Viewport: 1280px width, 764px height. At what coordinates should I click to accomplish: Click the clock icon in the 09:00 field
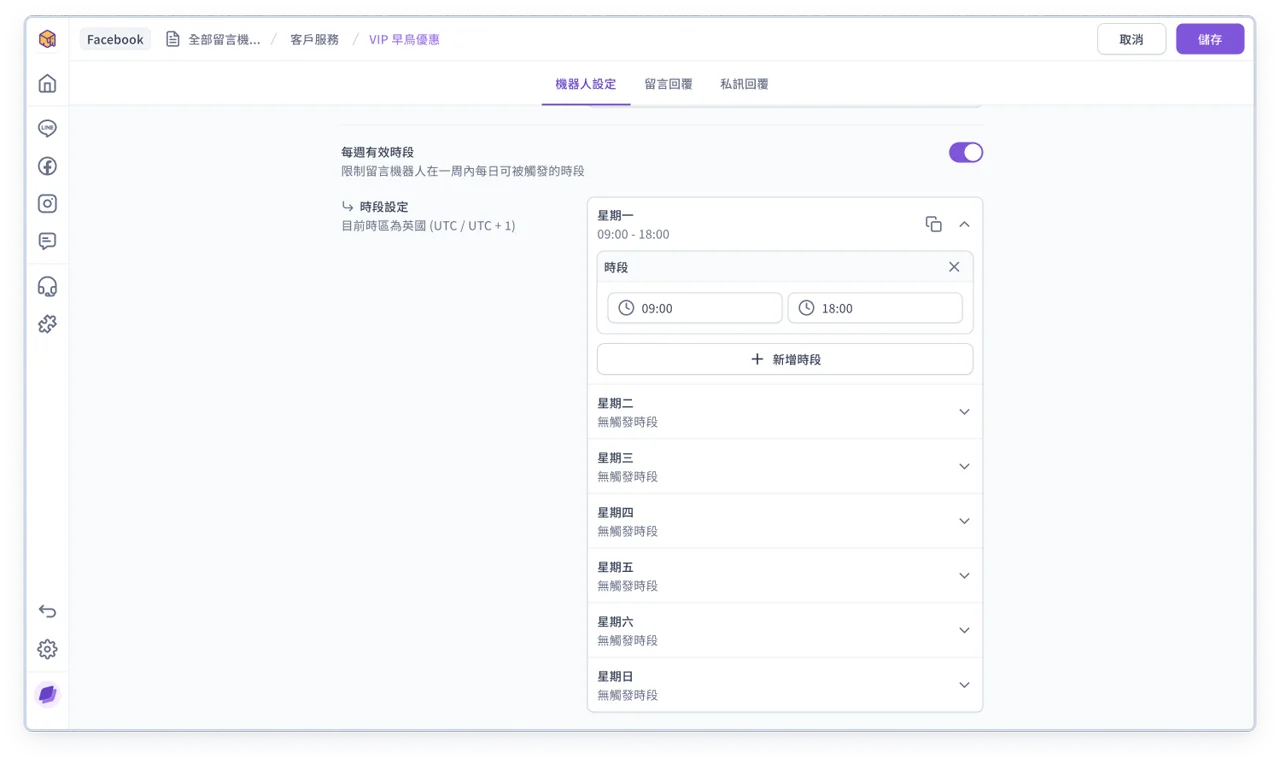pyautogui.click(x=626, y=308)
